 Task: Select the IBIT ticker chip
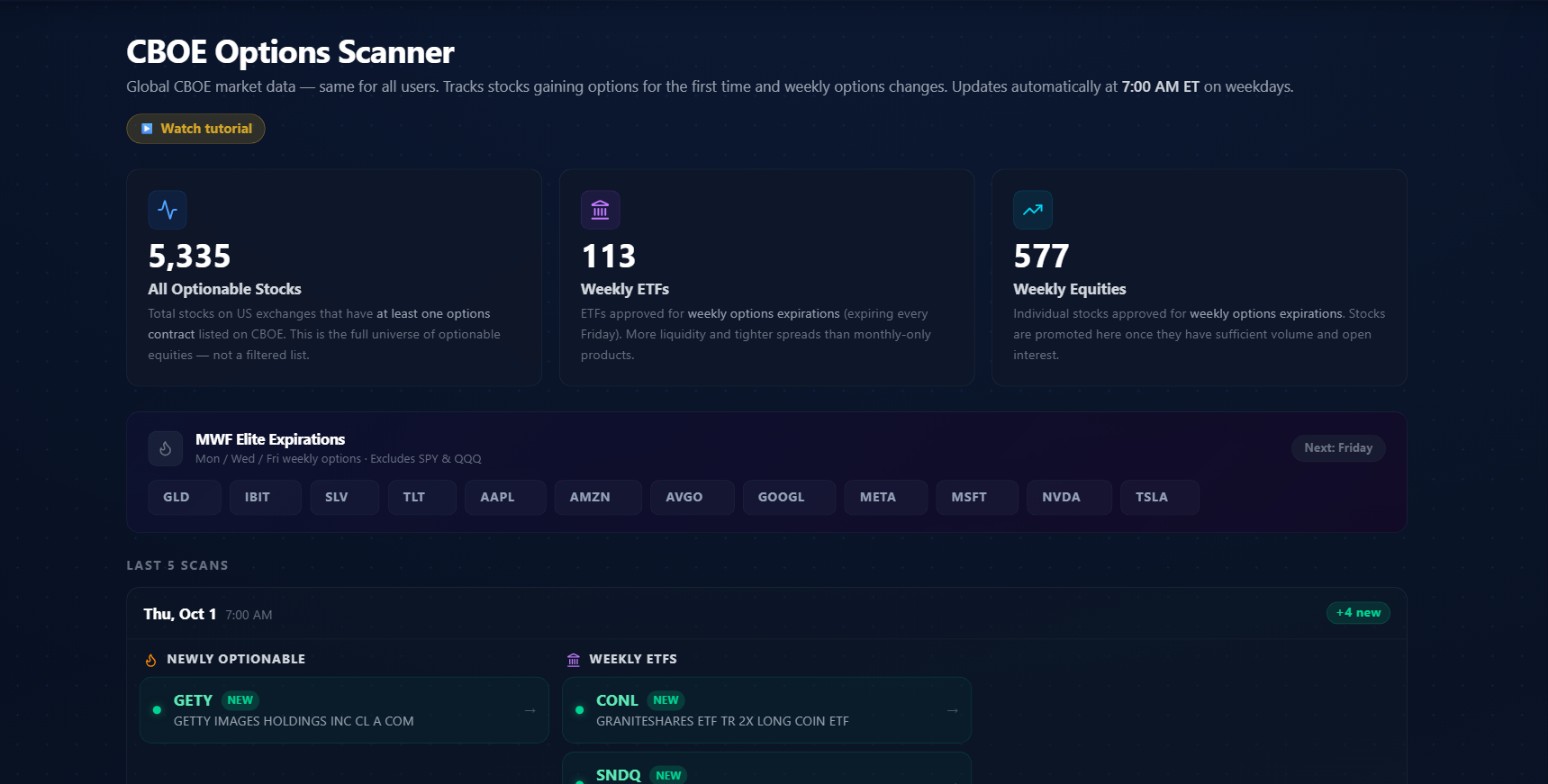[x=265, y=497]
